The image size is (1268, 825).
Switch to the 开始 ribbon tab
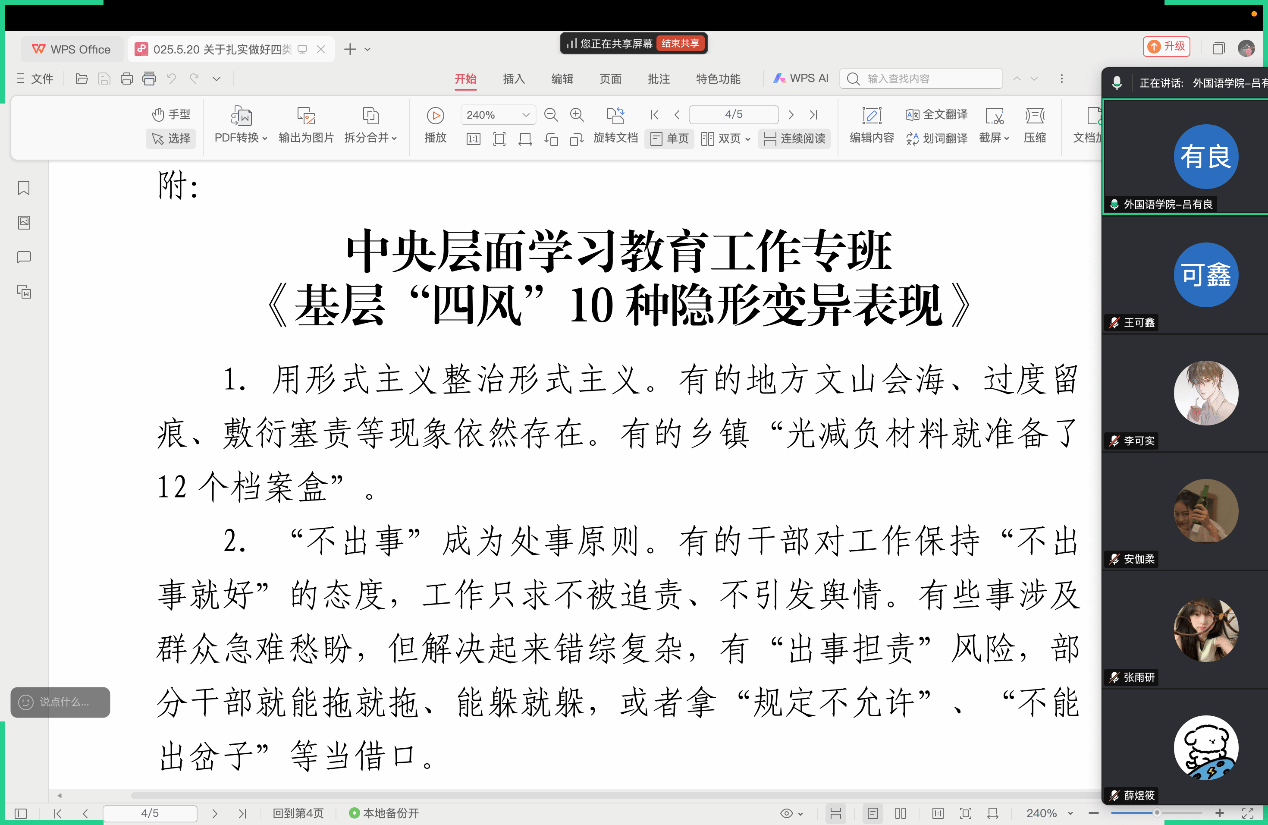click(465, 79)
